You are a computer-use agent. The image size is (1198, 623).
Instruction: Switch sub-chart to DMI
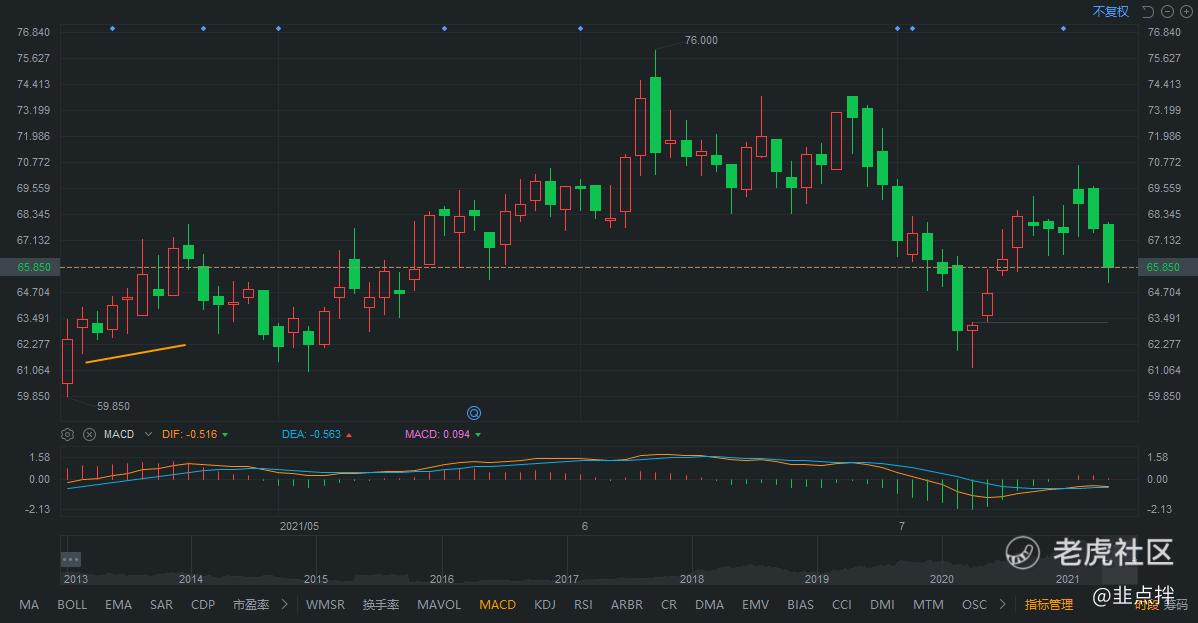[x=882, y=605]
